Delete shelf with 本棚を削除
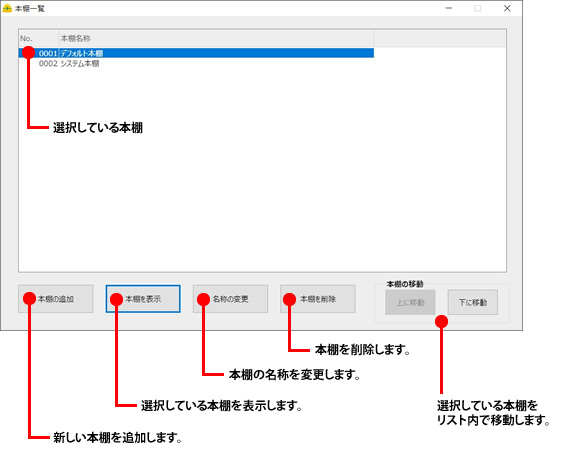578x466 pixels. (x=318, y=299)
